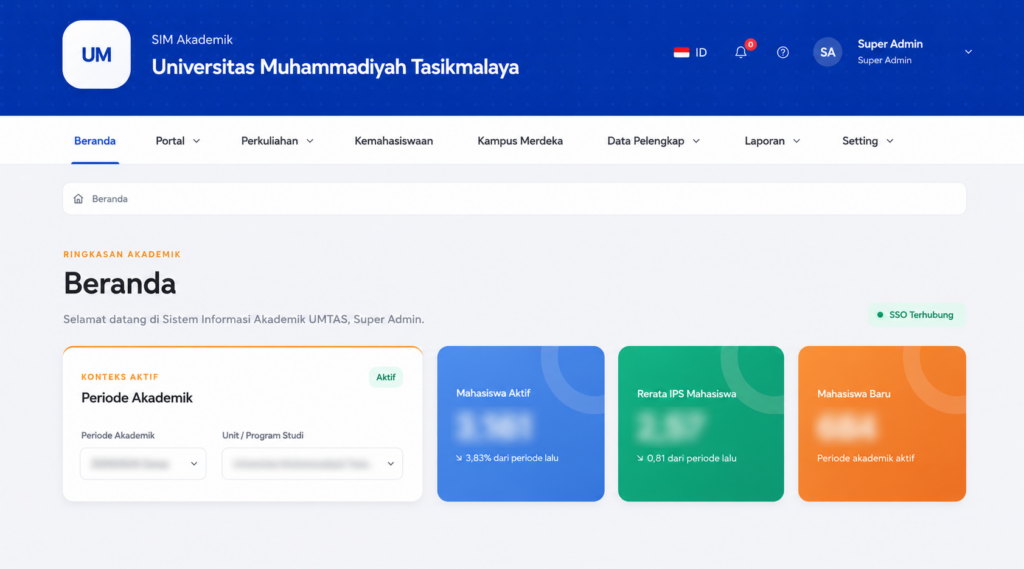This screenshot has height=569, width=1024.
Task: Open notifications bell icon
Action: point(741,52)
